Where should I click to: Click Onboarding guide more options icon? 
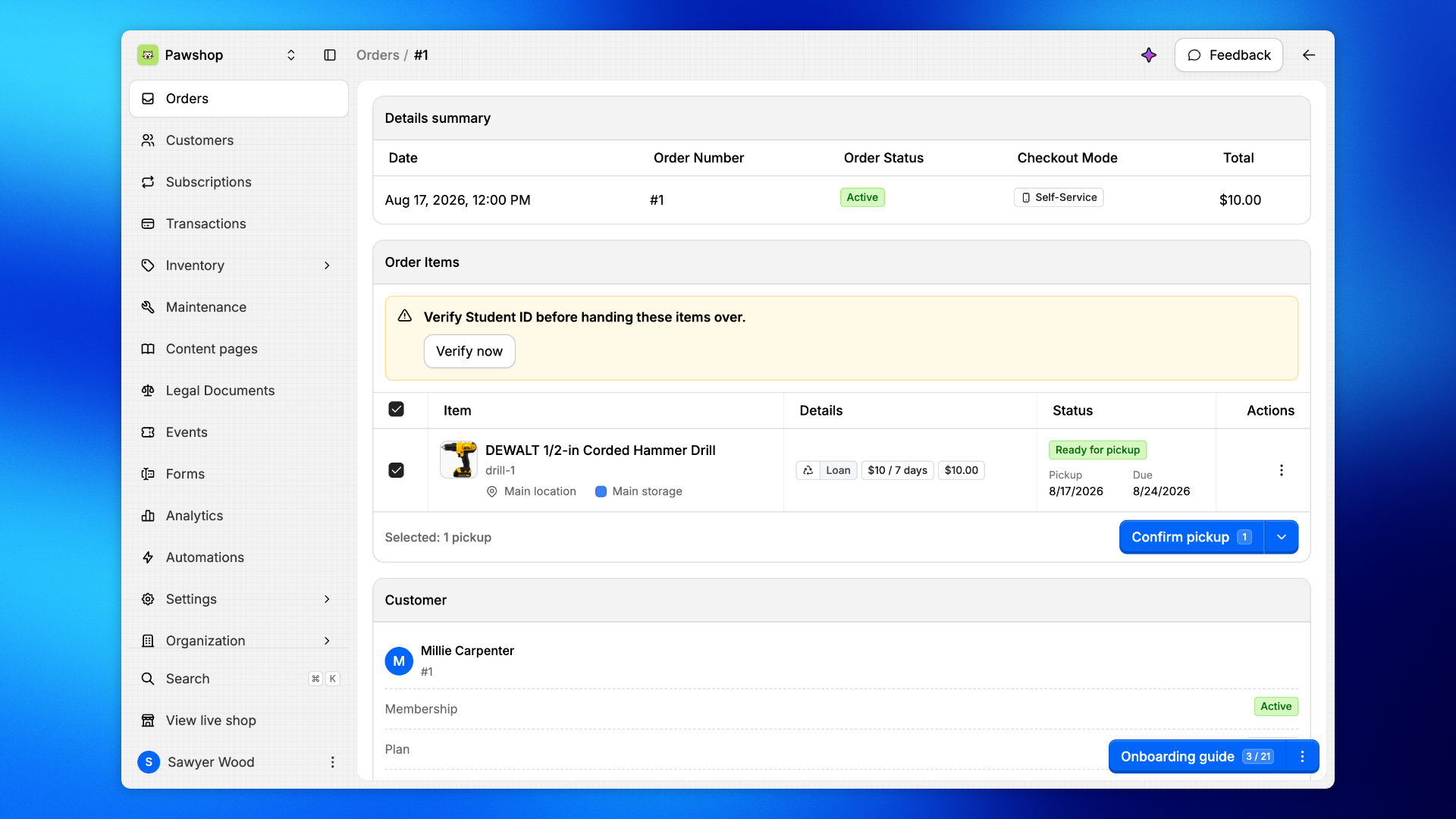point(1302,756)
